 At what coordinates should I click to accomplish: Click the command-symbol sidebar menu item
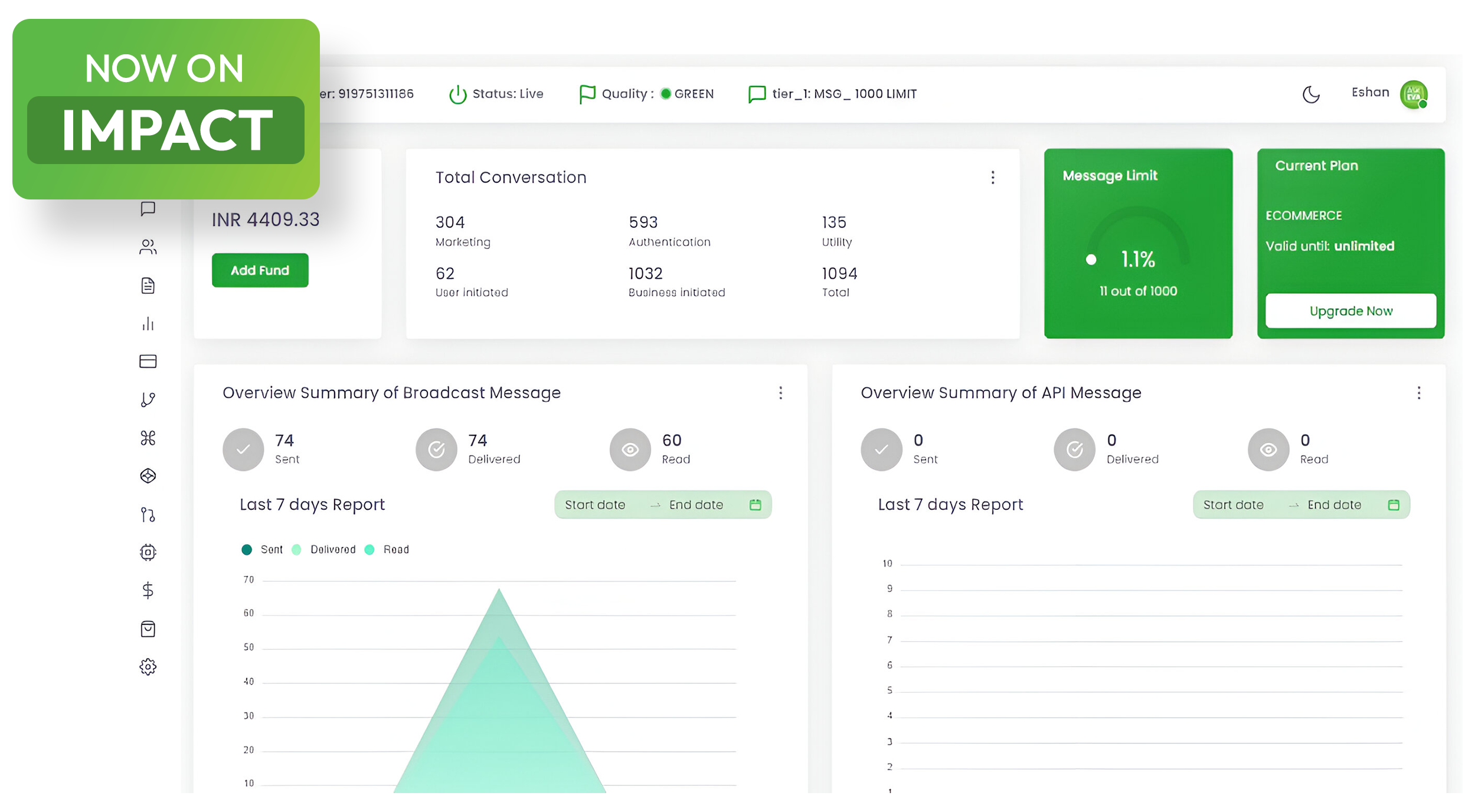pyautogui.click(x=148, y=438)
